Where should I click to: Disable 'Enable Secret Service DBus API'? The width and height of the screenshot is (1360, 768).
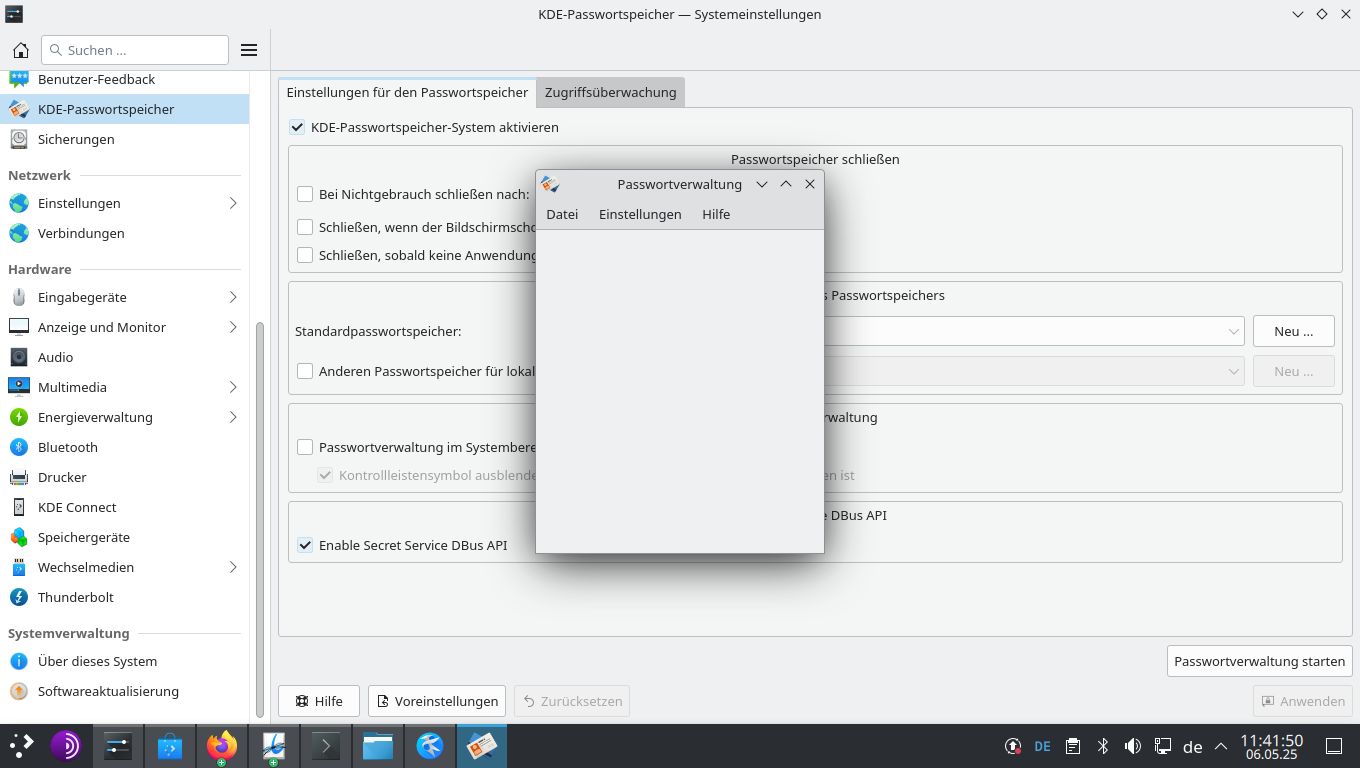pos(305,545)
